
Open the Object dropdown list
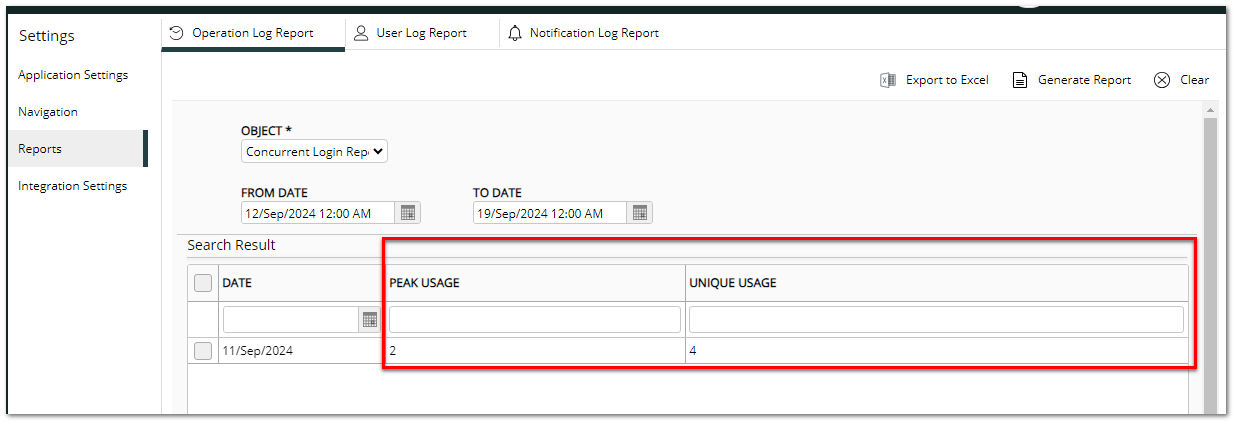[314, 152]
